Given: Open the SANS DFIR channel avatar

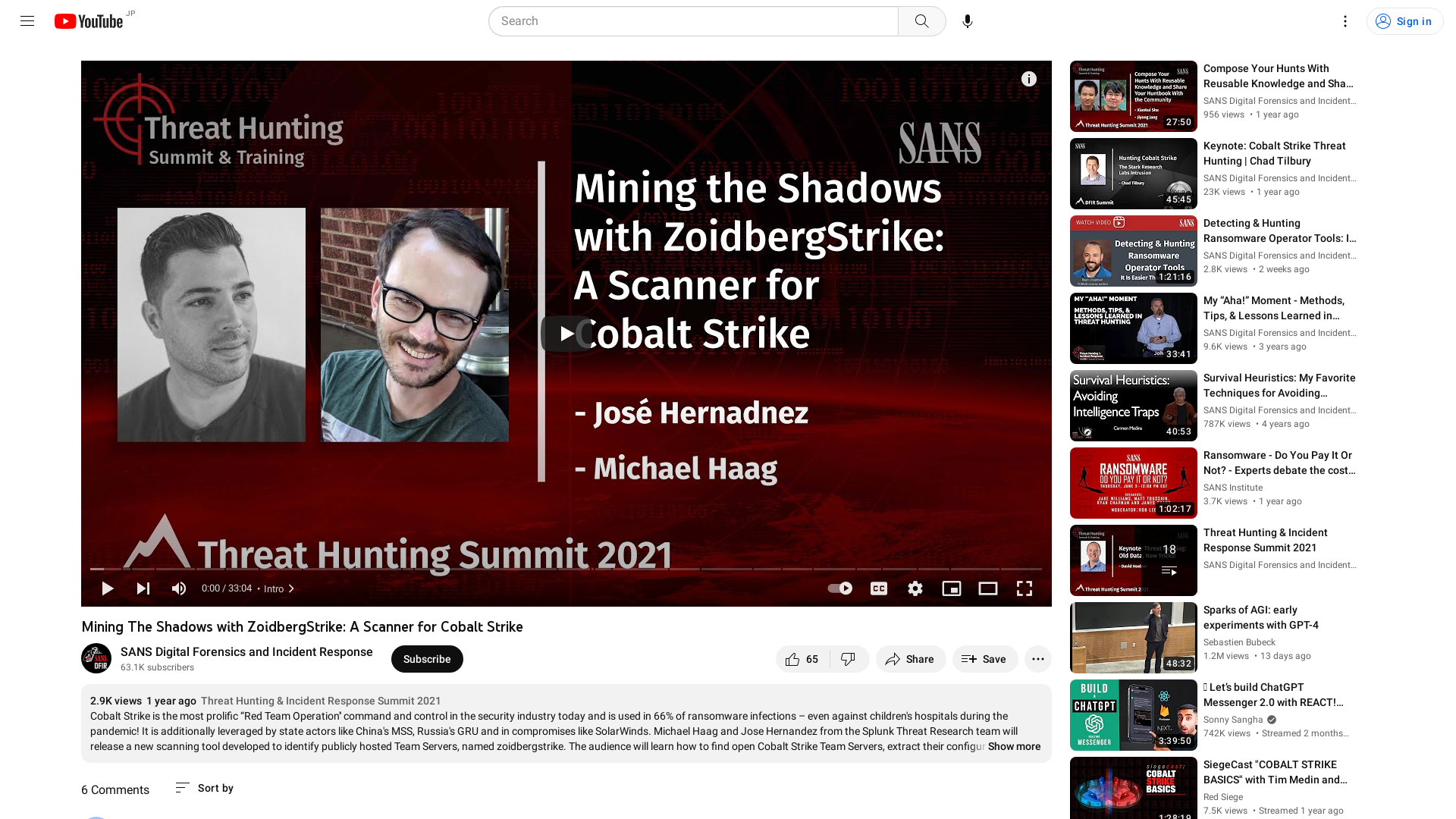Looking at the screenshot, I should pos(96,658).
